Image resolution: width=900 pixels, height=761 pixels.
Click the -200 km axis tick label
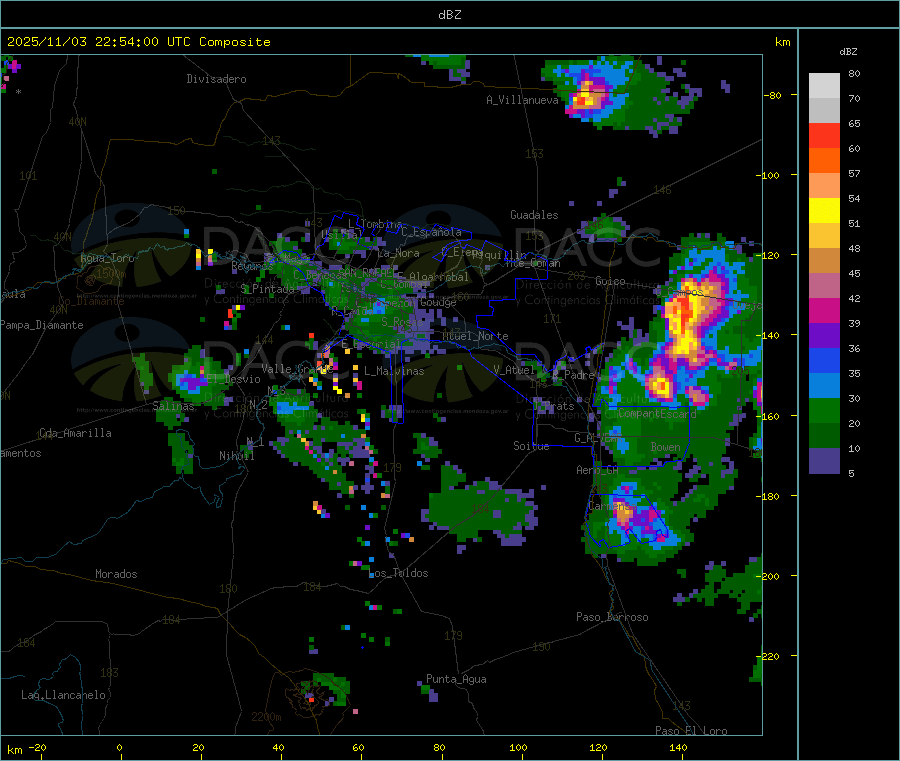click(768, 576)
